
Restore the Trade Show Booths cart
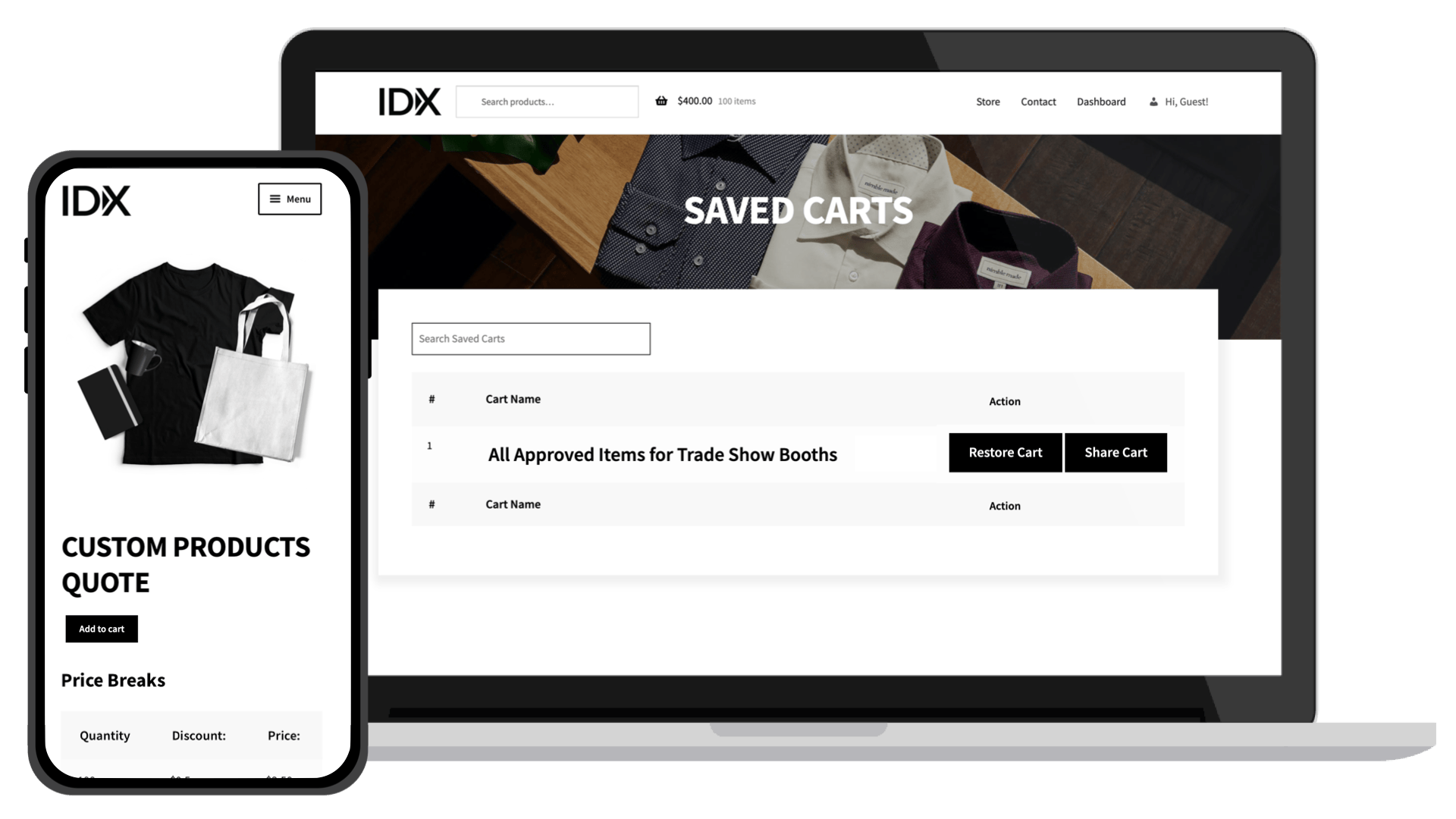pos(1004,452)
